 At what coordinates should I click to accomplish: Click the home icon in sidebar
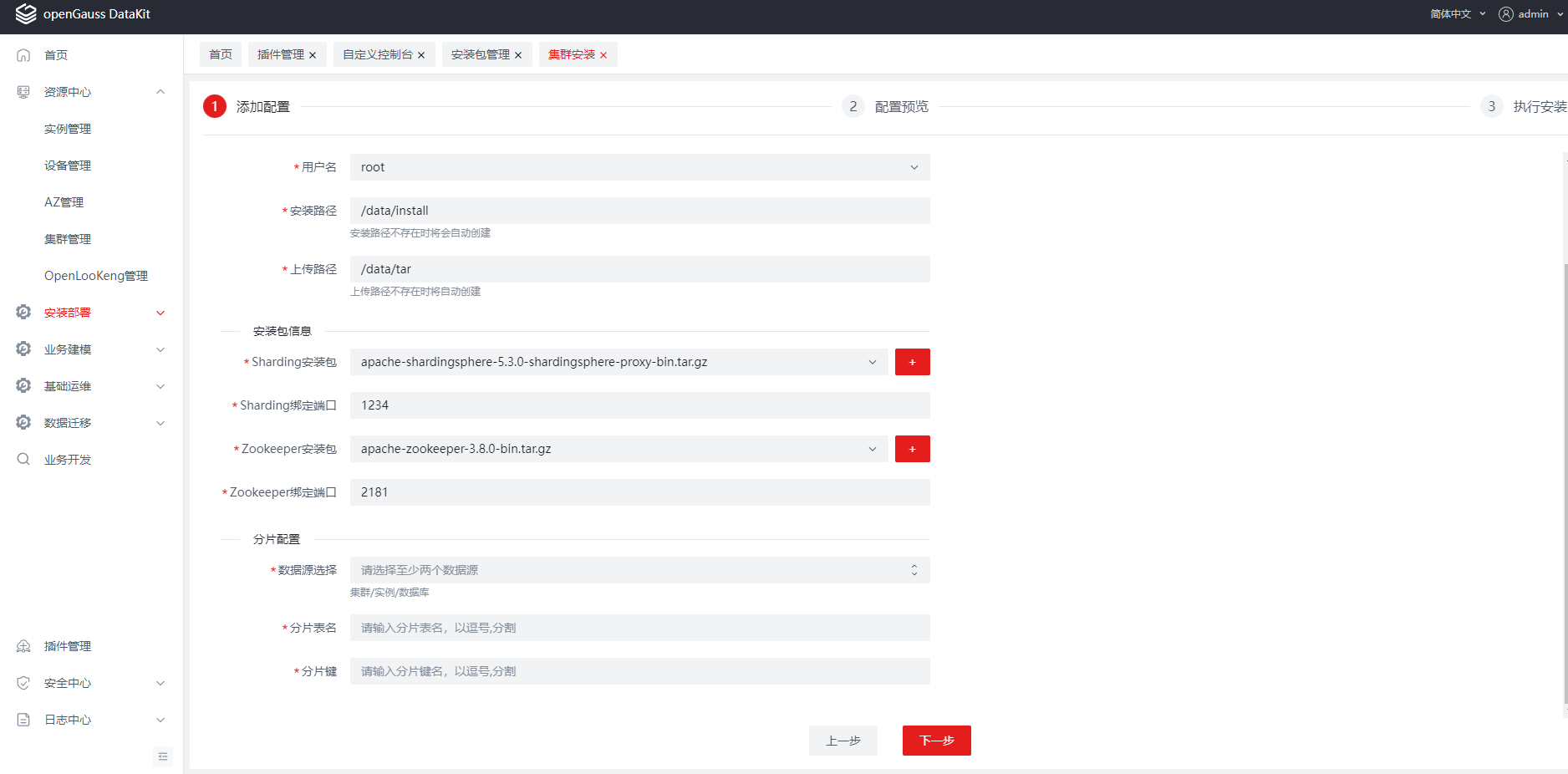click(x=23, y=55)
